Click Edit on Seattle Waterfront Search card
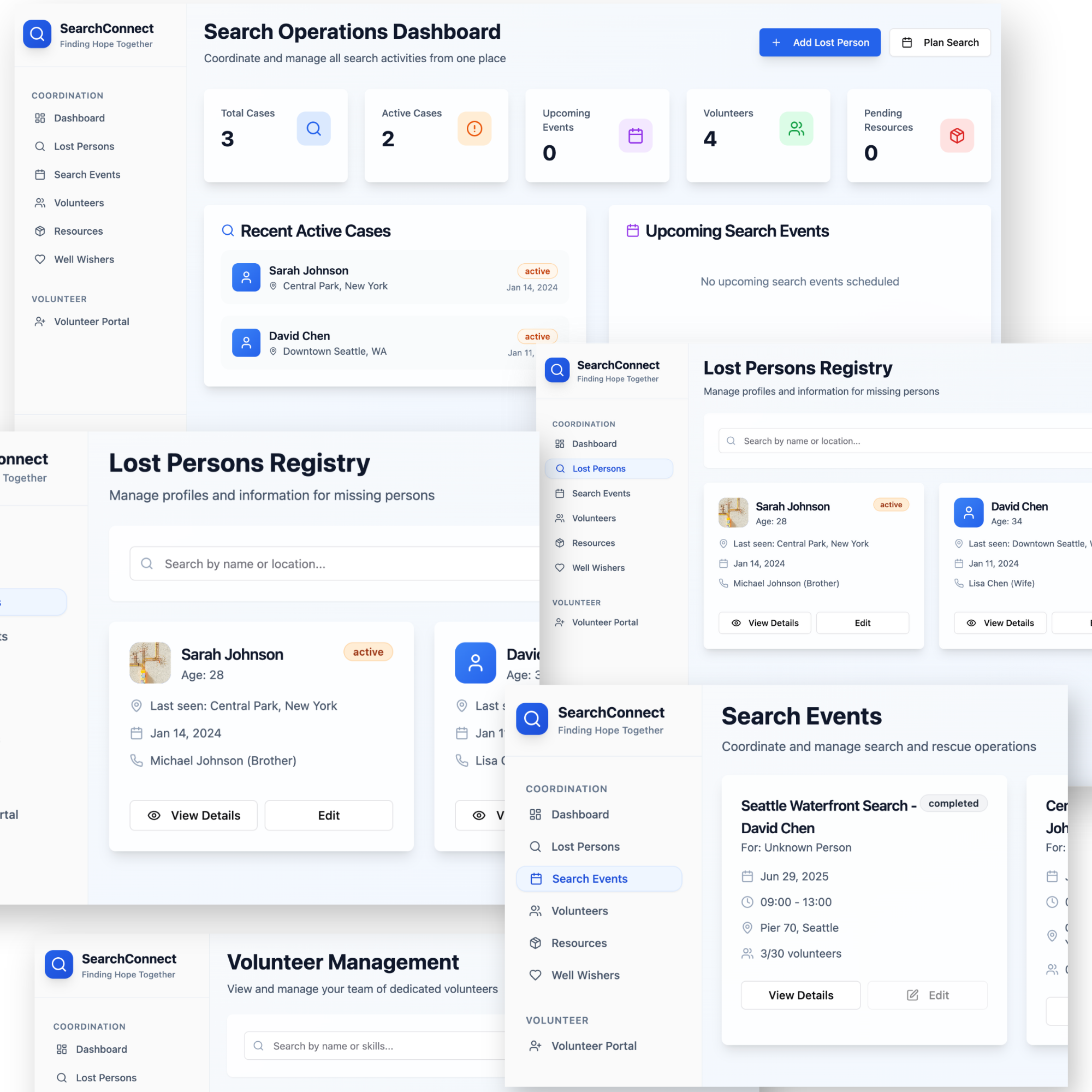 (x=928, y=995)
